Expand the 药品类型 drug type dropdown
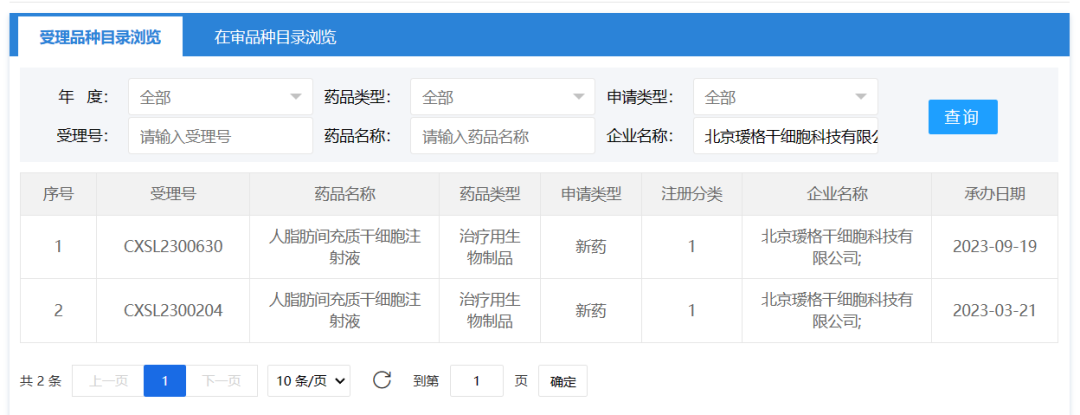Screen dimensions: 1080x415 [x=502, y=97]
